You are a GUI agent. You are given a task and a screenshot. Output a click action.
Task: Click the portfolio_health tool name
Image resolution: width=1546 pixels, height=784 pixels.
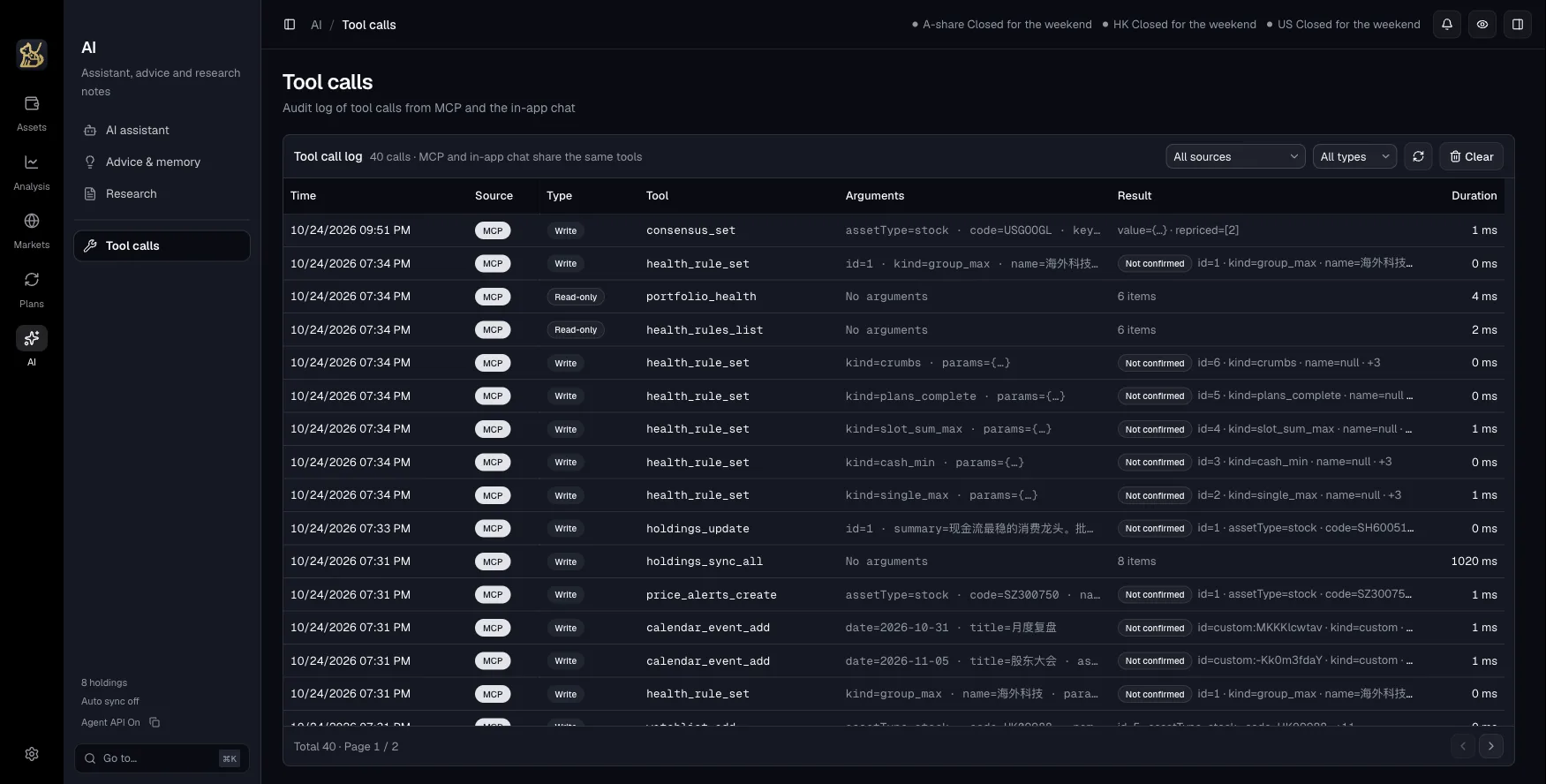tap(701, 297)
